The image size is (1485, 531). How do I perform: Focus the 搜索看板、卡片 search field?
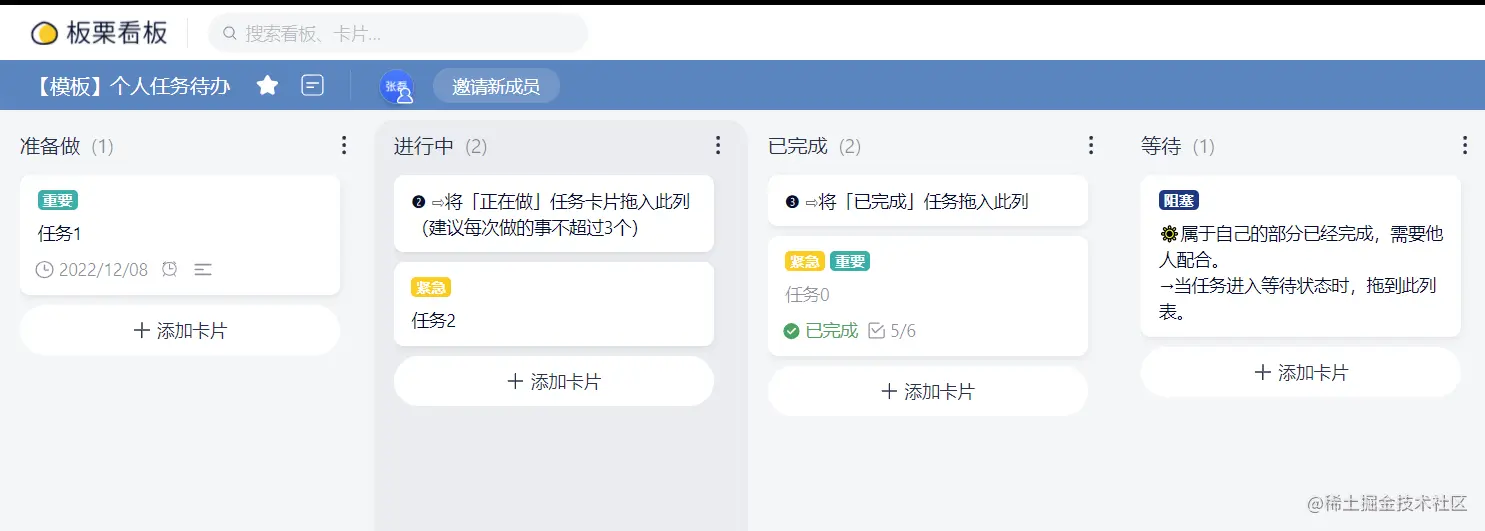click(x=398, y=33)
